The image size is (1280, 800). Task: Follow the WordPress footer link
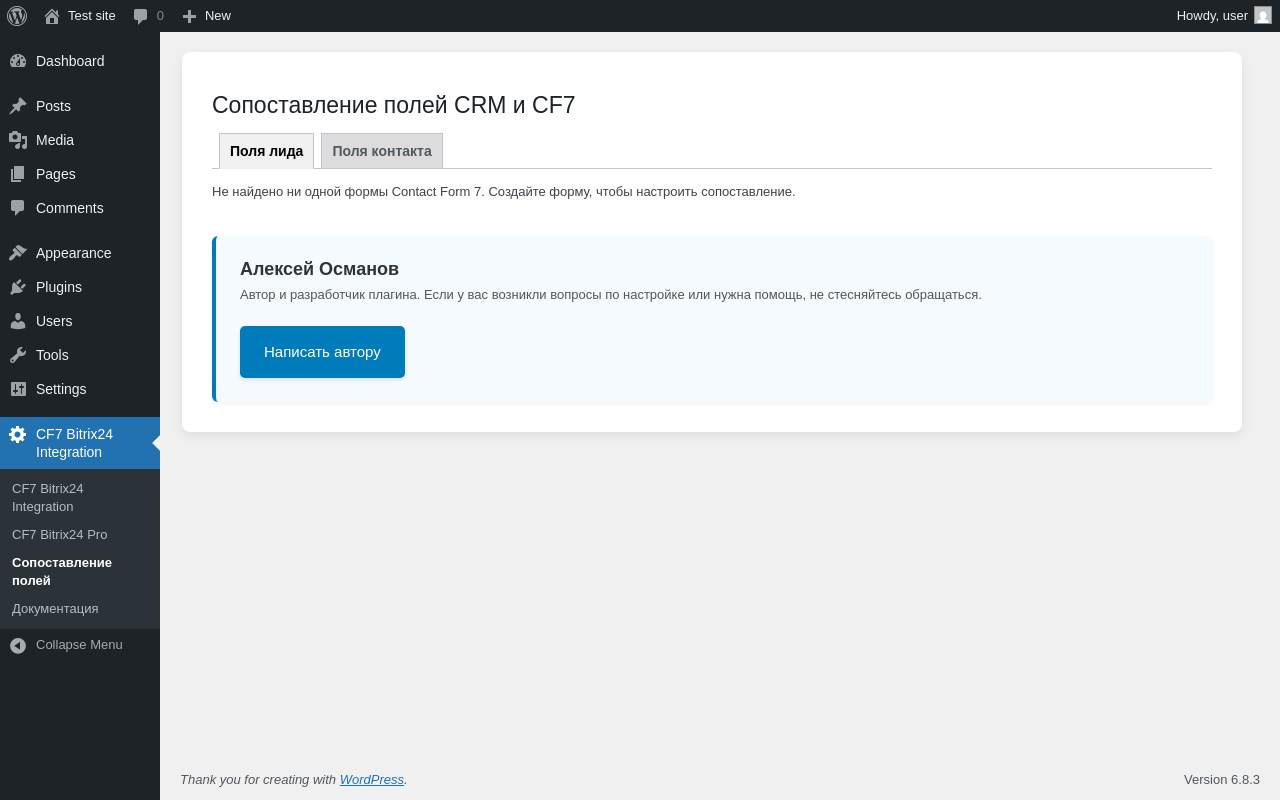click(x=372, y=779)
